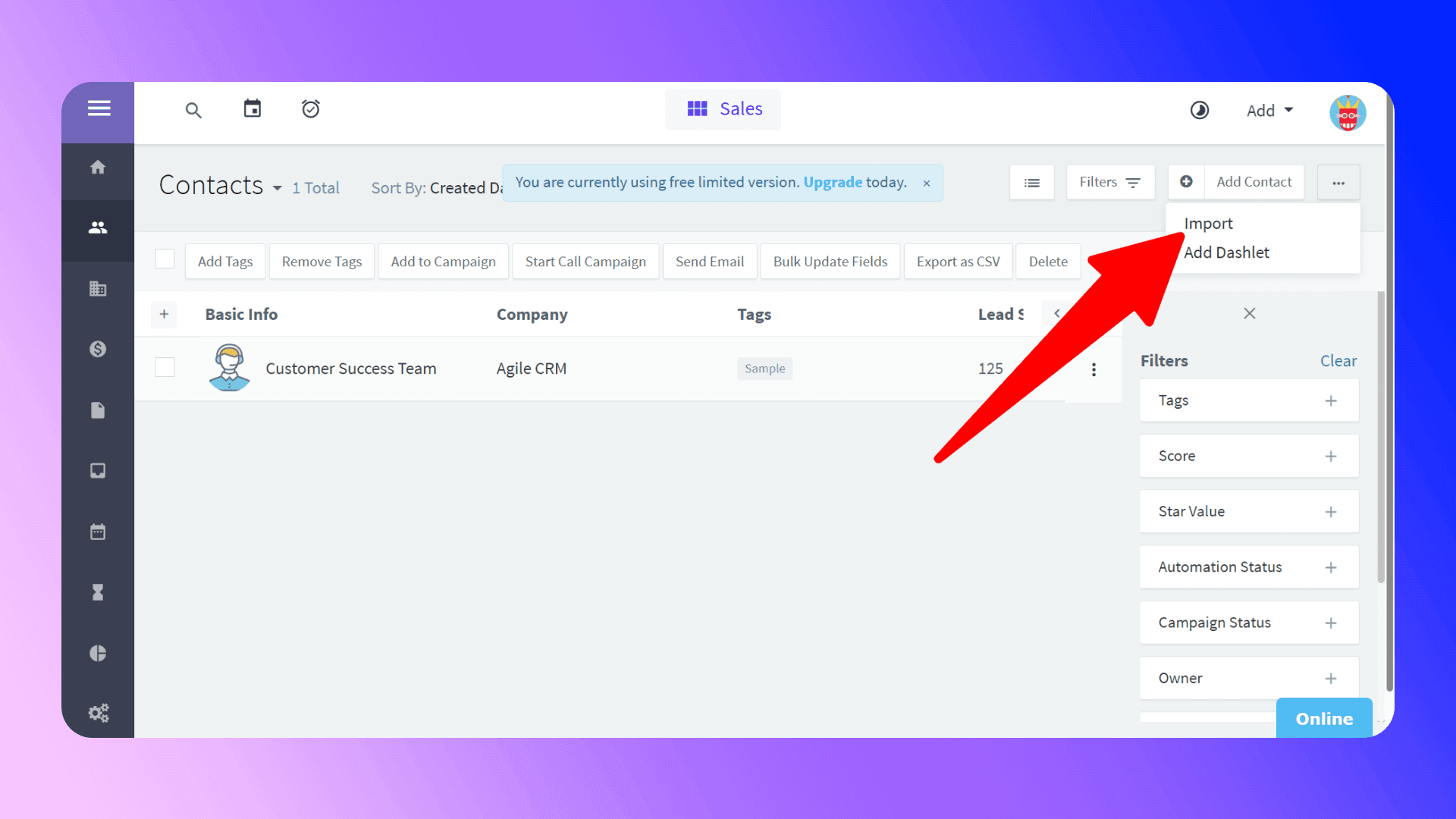Click the filters panel vertical scrollbar

point(1381,438)
